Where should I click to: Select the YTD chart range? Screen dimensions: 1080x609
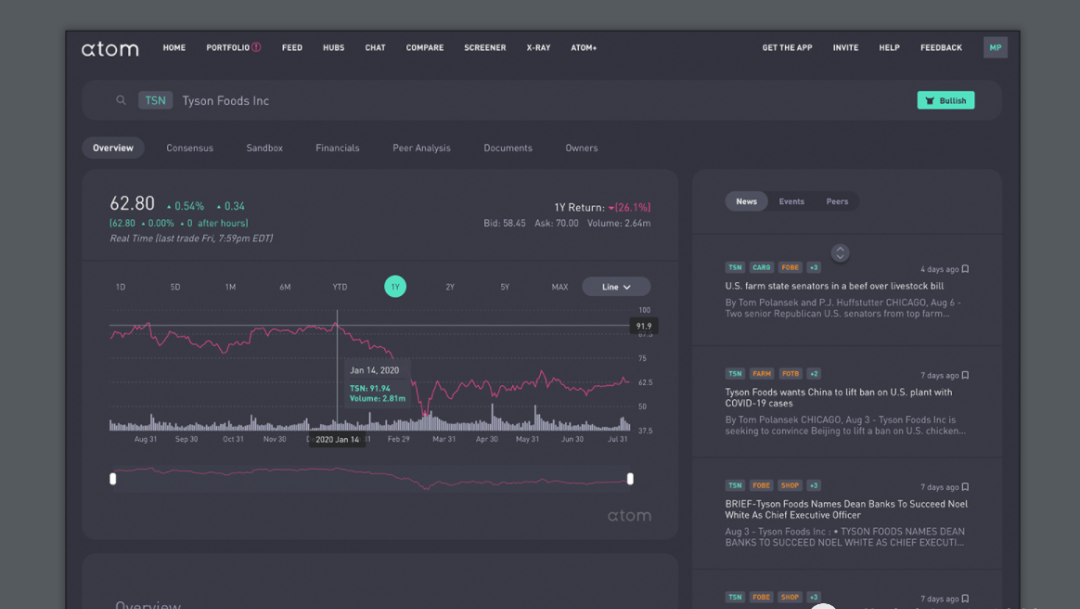click(340, 287)
